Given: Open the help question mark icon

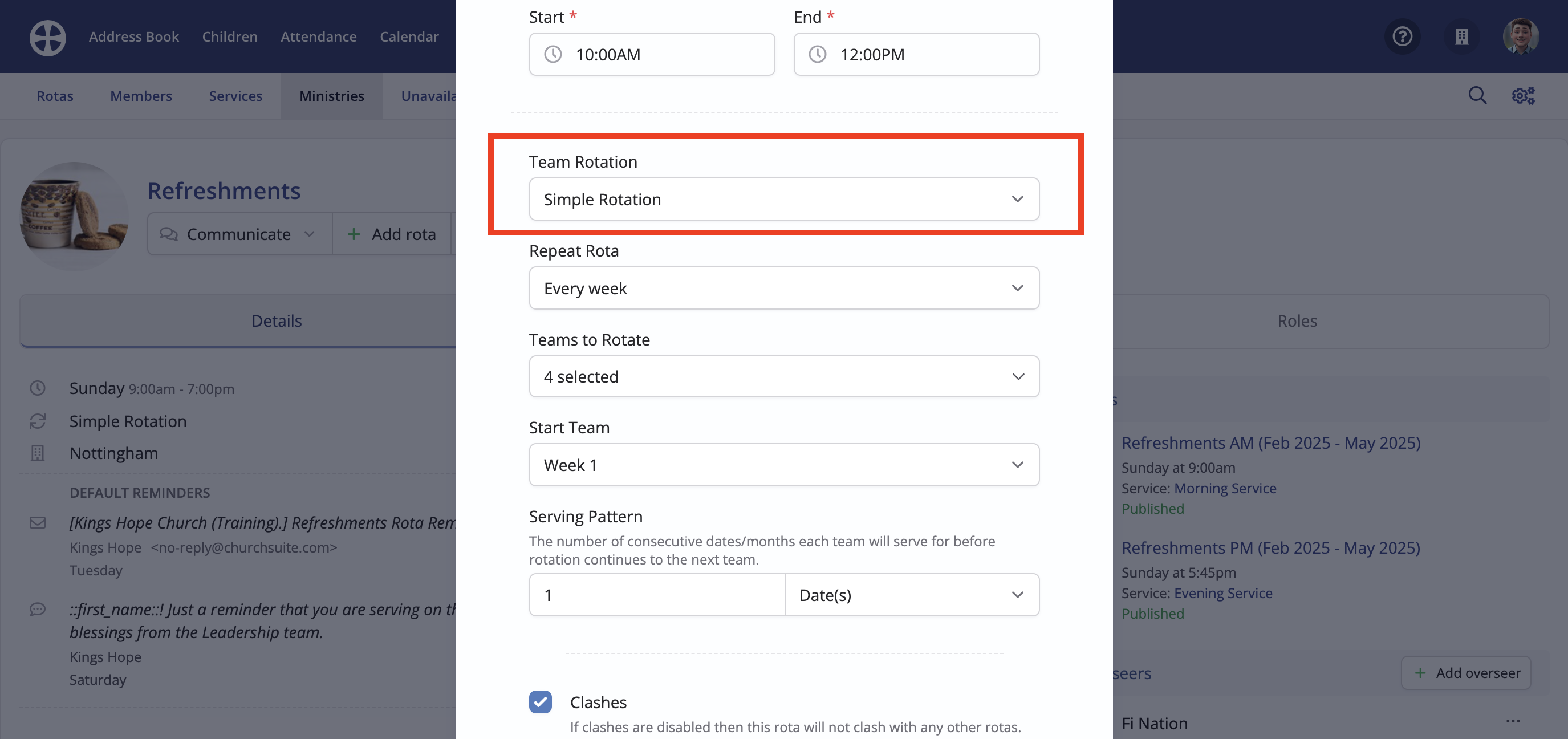Looking at the screenshot, I should click(x=1403, y=36).
